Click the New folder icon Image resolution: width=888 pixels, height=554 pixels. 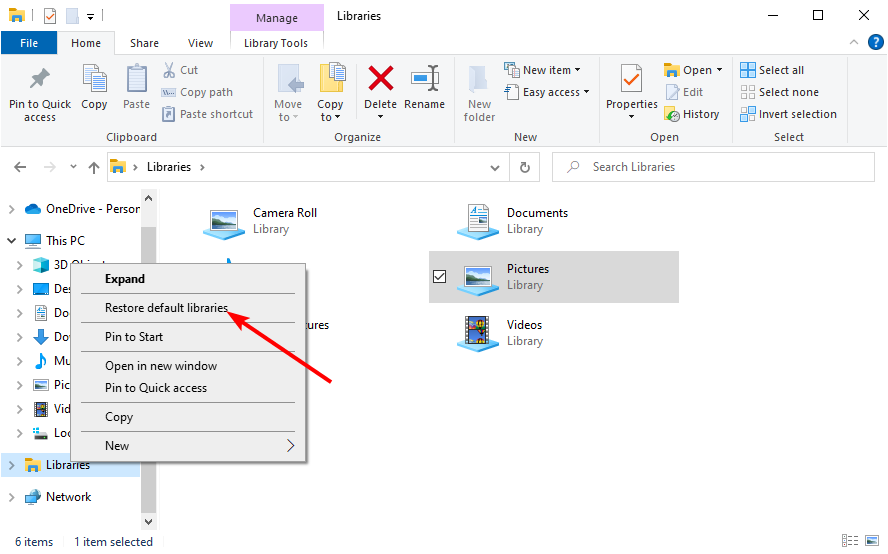click(479, 79)
